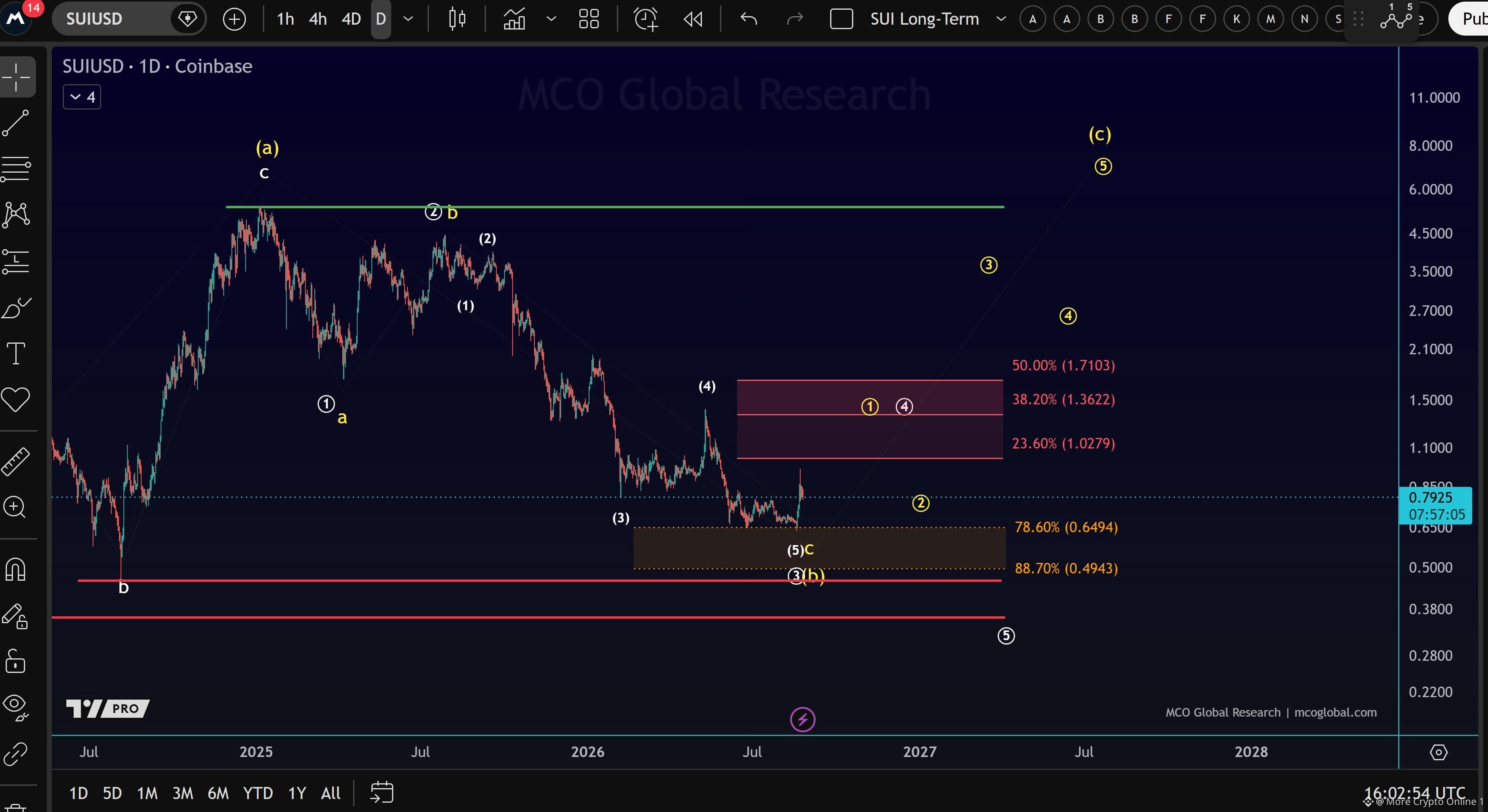Viewport: 1488px width, 812px height.
Task: Switch to the 4h interval
Action: click(318, 19)
